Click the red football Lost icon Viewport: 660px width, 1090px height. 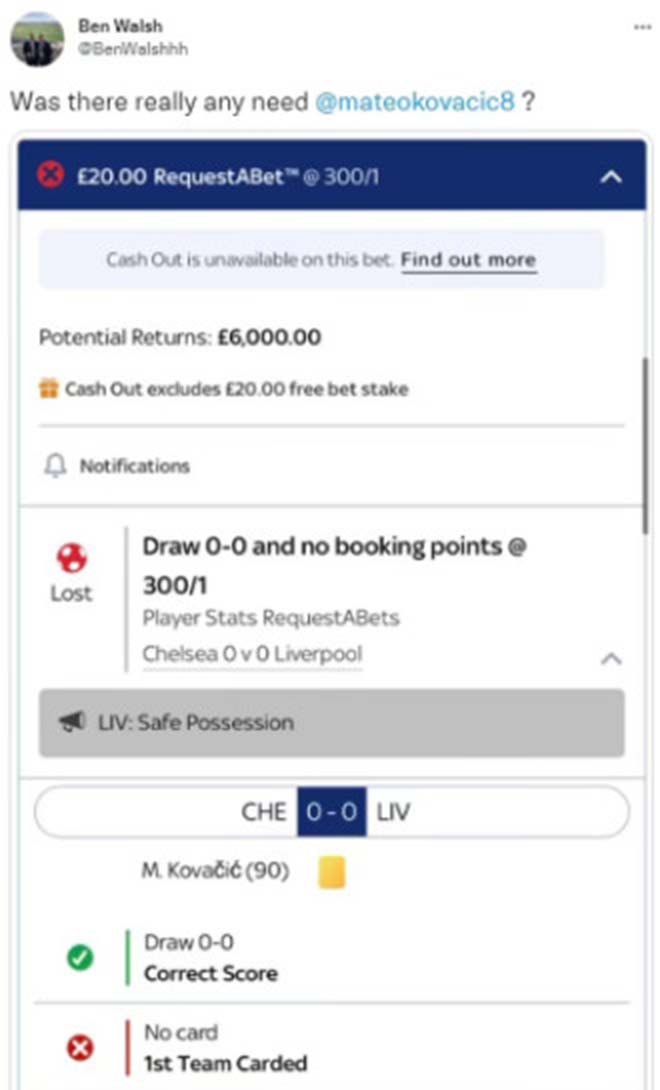tap(71, 558)
